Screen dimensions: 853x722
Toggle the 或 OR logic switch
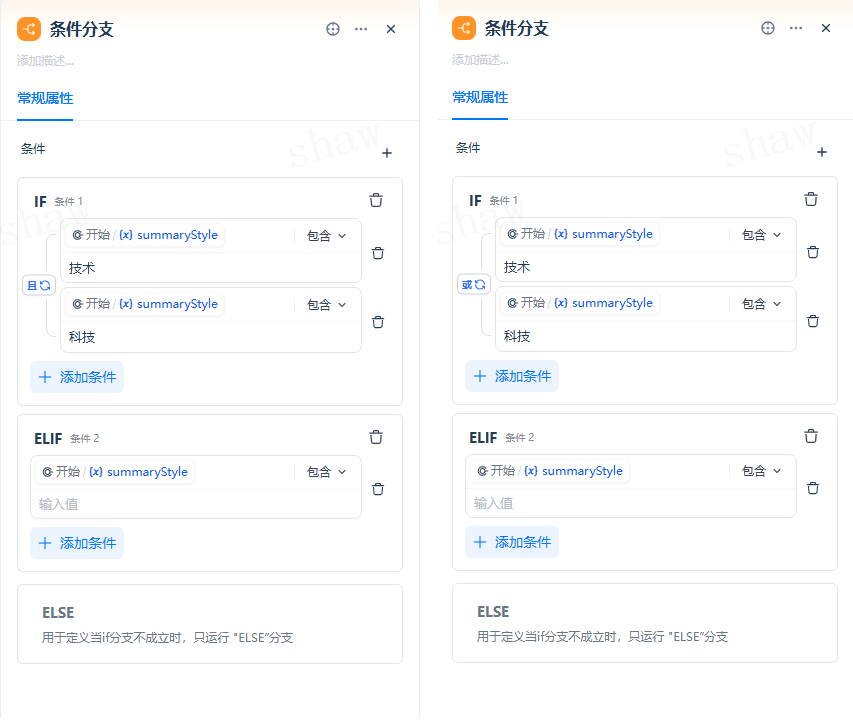[473, 284]
